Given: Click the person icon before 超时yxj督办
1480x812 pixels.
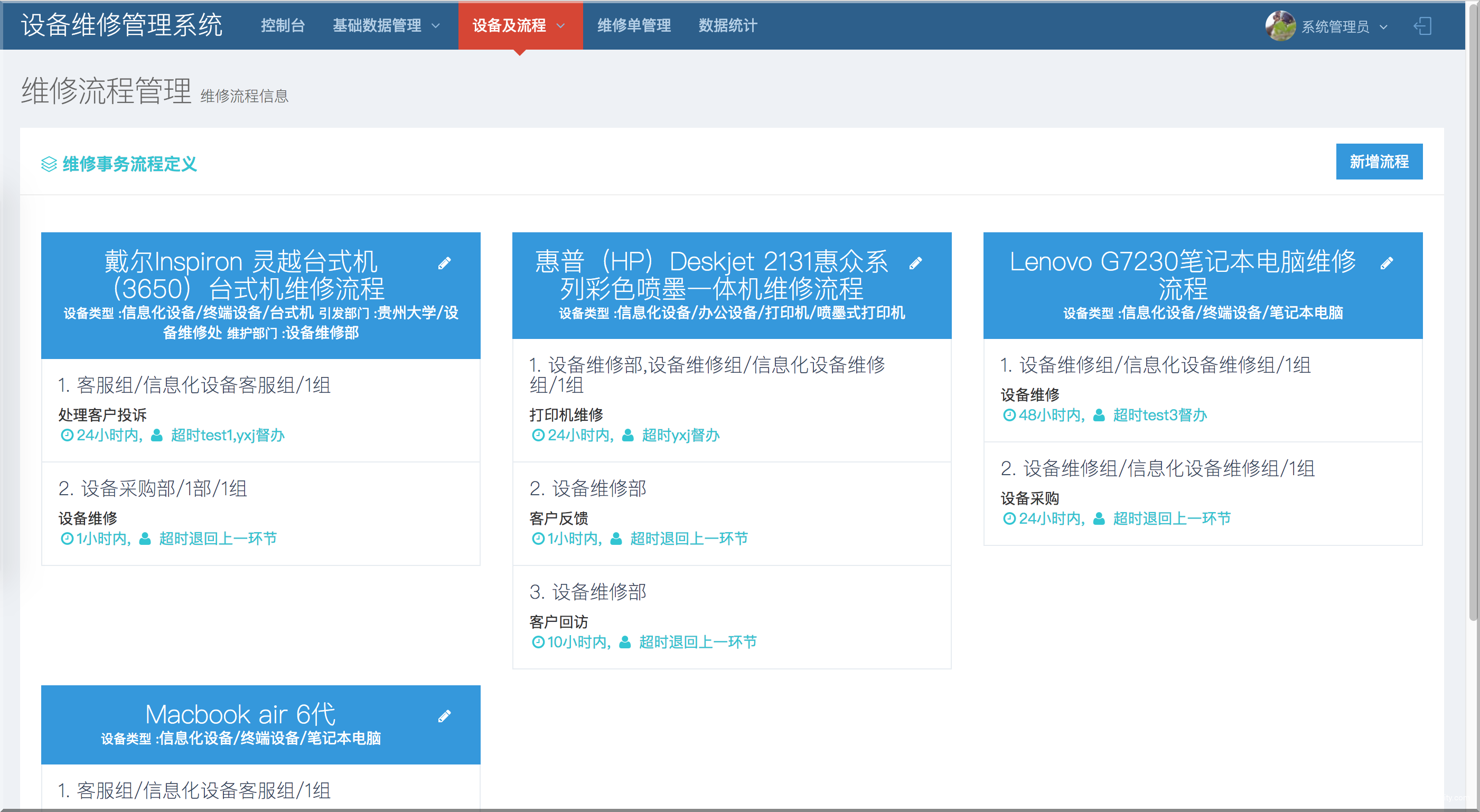Looking at the screenshot, I should 628,435.
